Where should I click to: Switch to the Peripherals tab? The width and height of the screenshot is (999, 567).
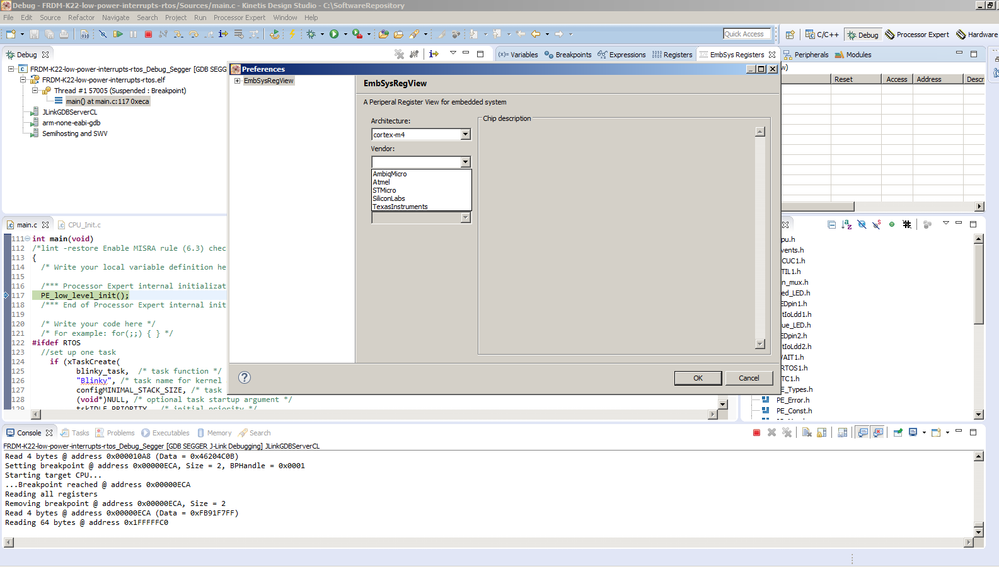(x=806, y=55)
